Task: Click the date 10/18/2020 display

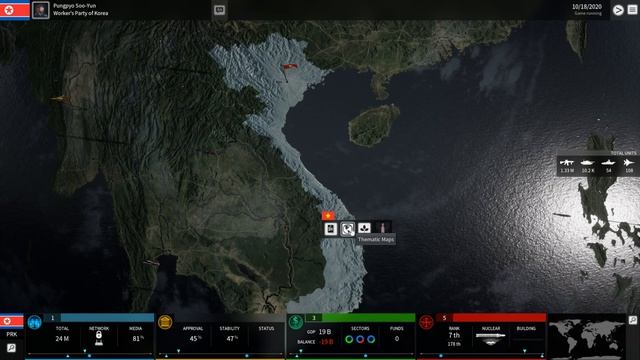Action: point(587,7)
